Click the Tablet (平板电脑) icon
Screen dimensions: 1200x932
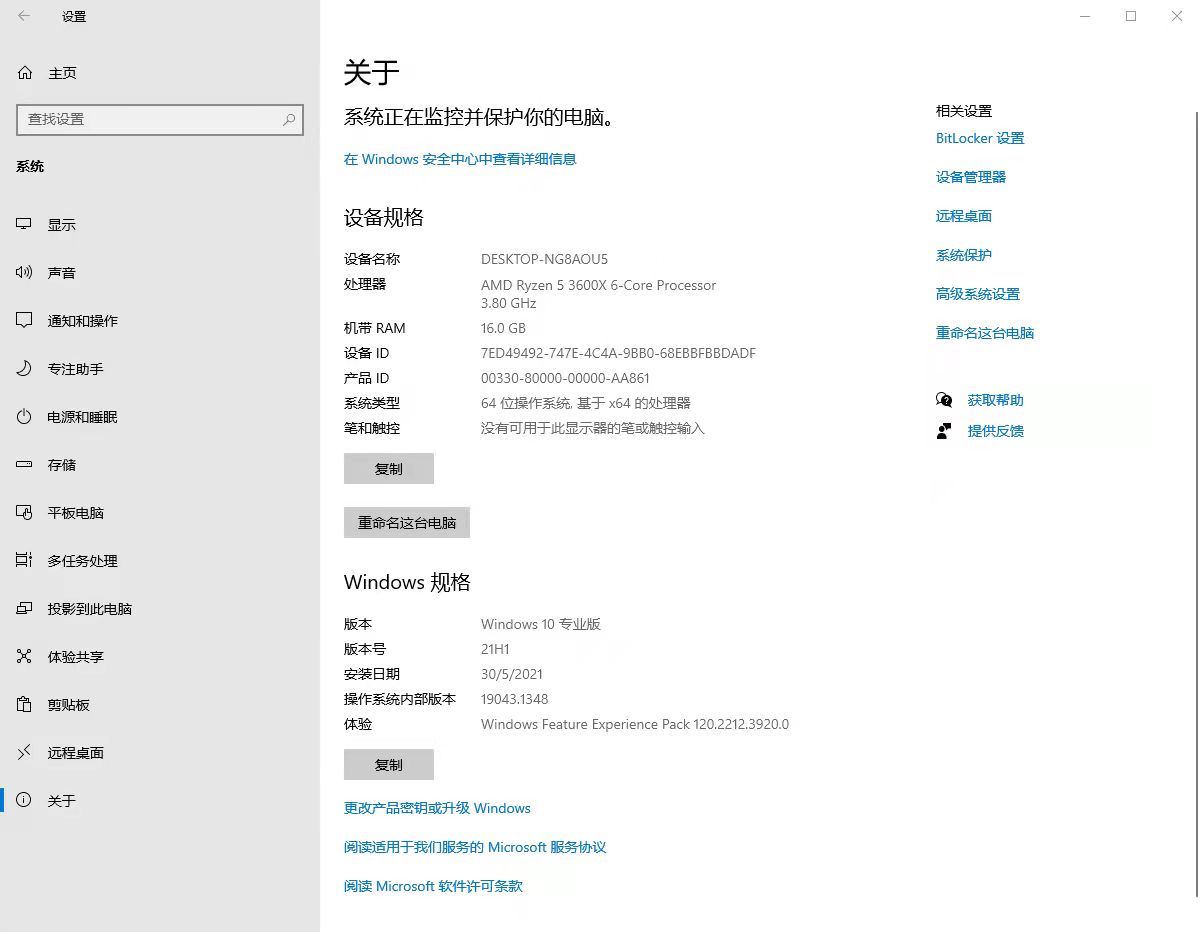click(25, 513)
